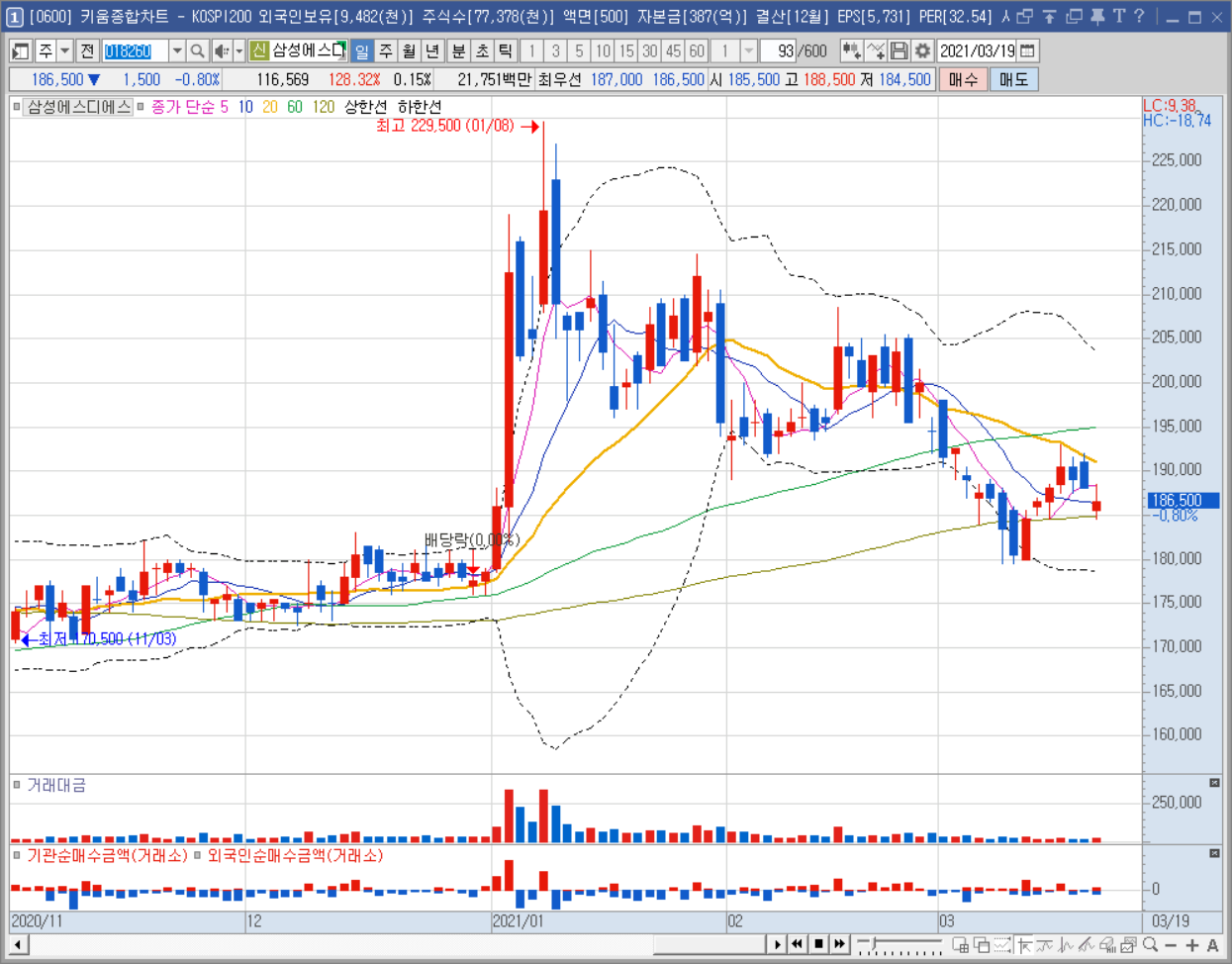
Task: Close the 기관순매수금액 indicator panel
Action: [x=1215, y=853]
